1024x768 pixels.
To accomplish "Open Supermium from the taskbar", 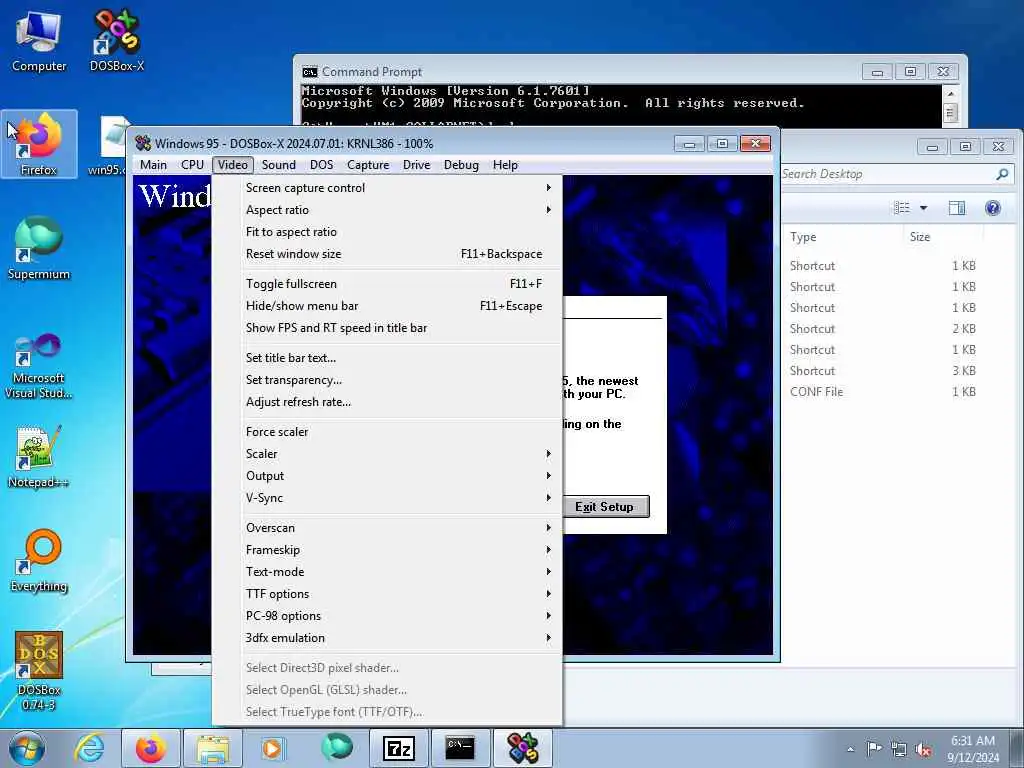I will click(337, 748).
